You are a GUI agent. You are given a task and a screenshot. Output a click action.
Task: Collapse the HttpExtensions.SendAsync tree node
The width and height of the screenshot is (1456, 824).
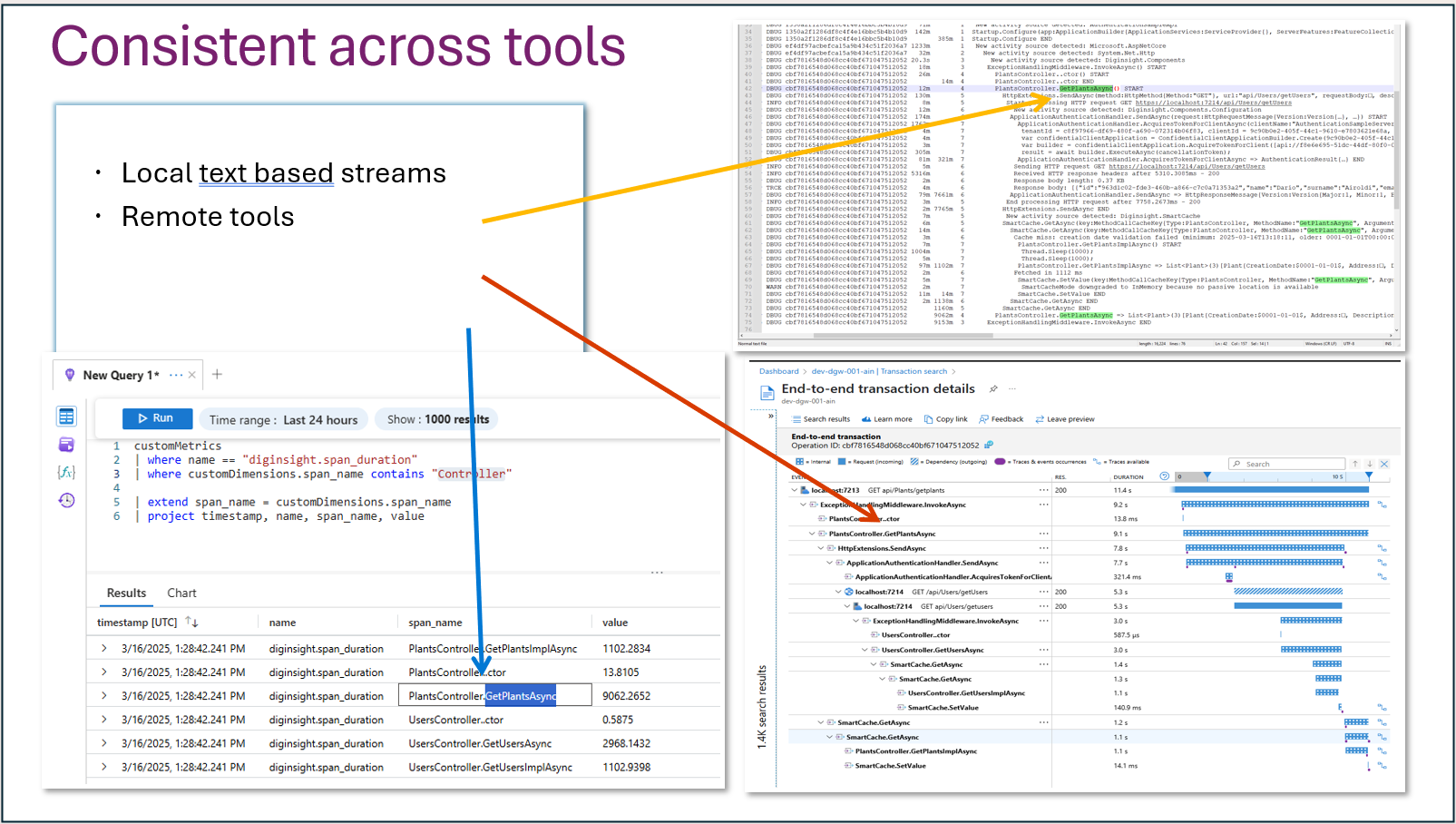[821, 548]
